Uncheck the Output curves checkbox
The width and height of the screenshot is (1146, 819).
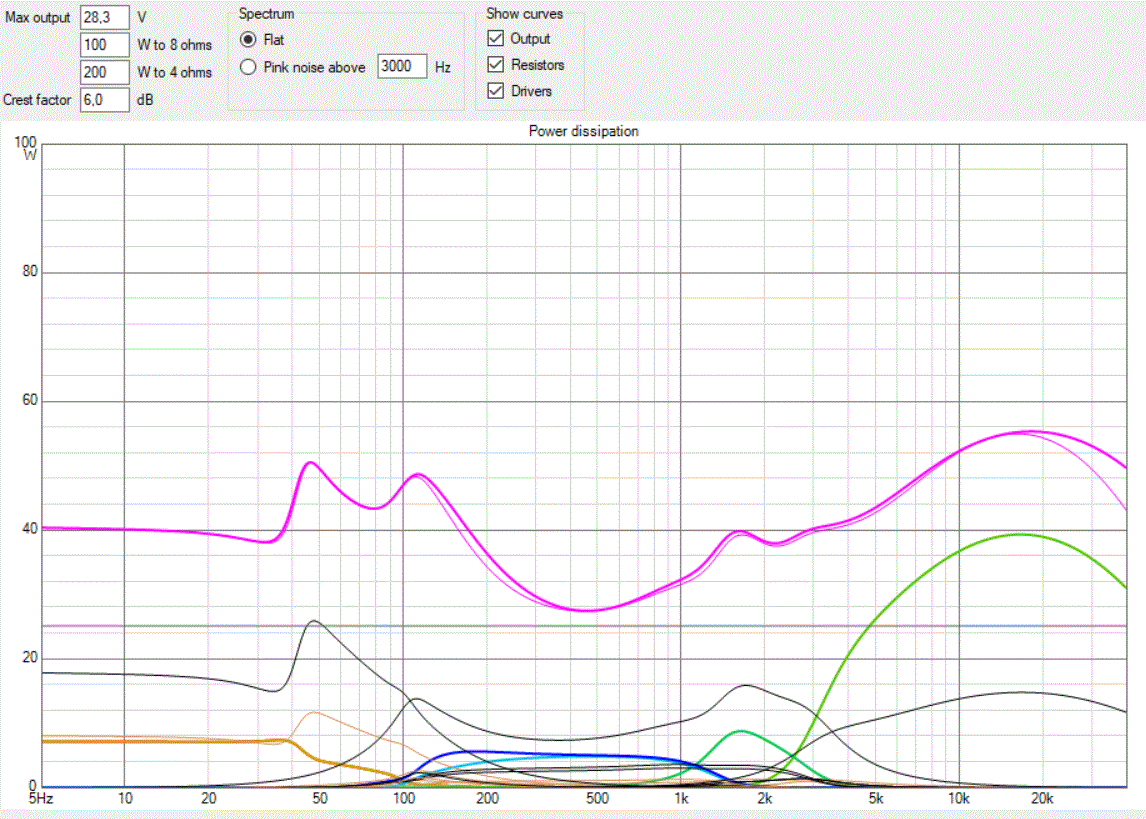pos(496,38)
